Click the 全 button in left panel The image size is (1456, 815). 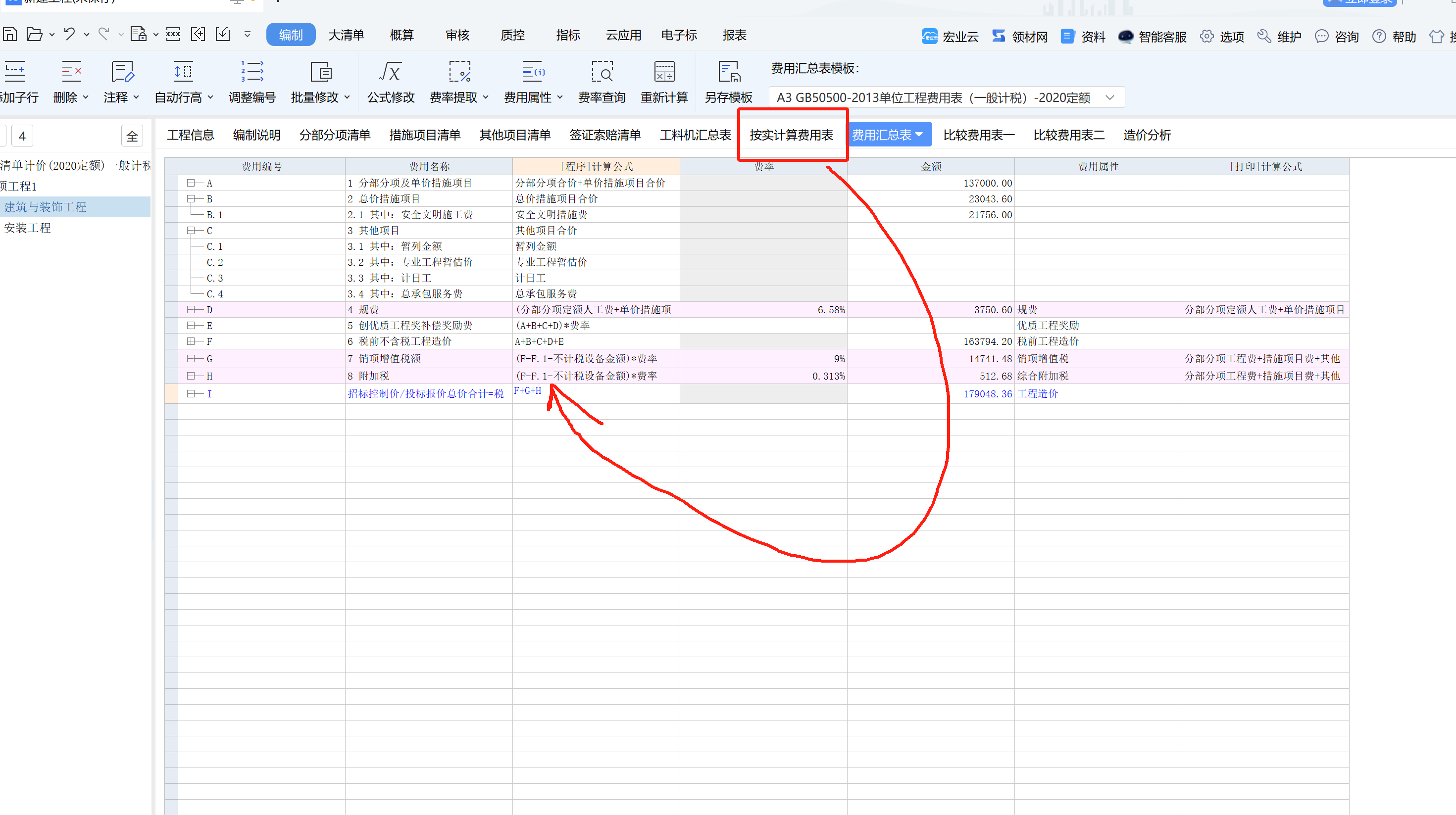coord(132,136)
